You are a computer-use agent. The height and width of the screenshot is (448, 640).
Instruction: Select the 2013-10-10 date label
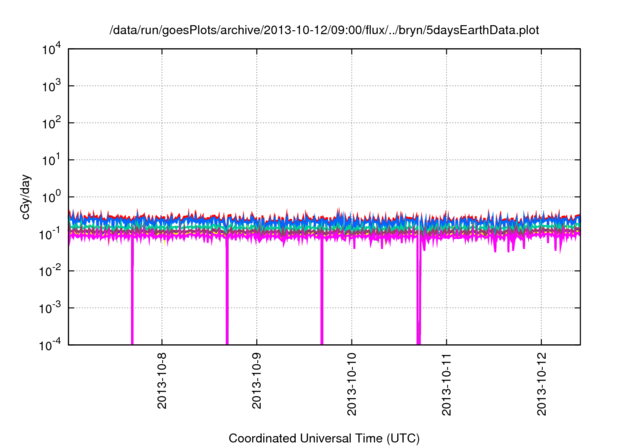(351, 384)
